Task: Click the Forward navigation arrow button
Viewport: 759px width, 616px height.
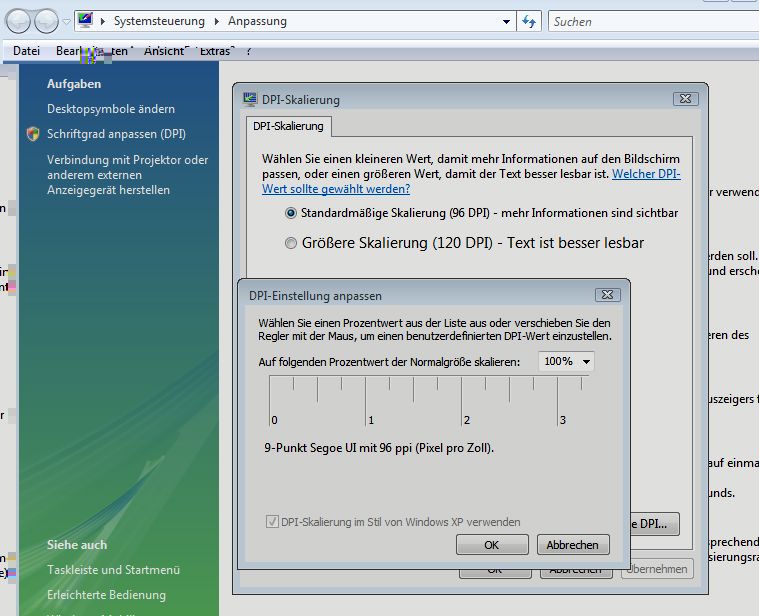Action: tap(46, 20)
